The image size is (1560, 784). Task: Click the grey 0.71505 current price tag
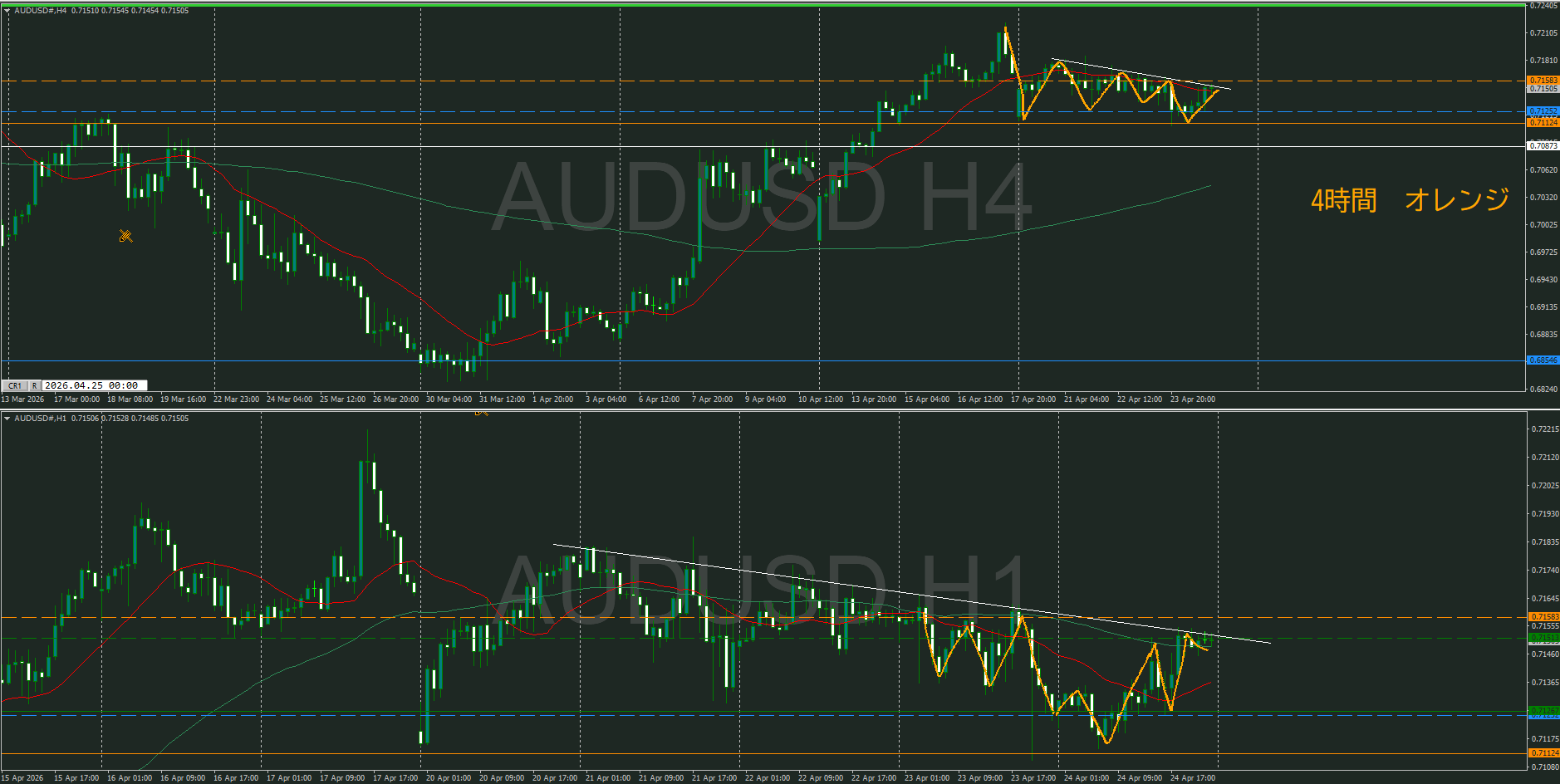point(1543,89)
